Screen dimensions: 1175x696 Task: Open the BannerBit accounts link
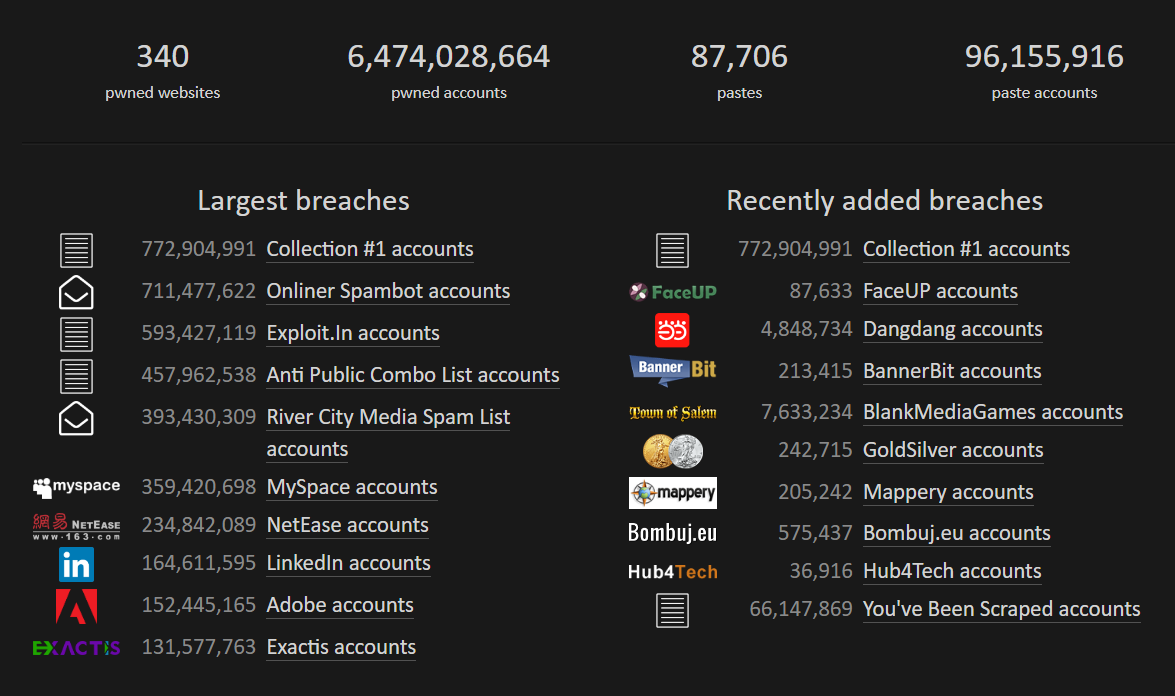tap(952, 371)
